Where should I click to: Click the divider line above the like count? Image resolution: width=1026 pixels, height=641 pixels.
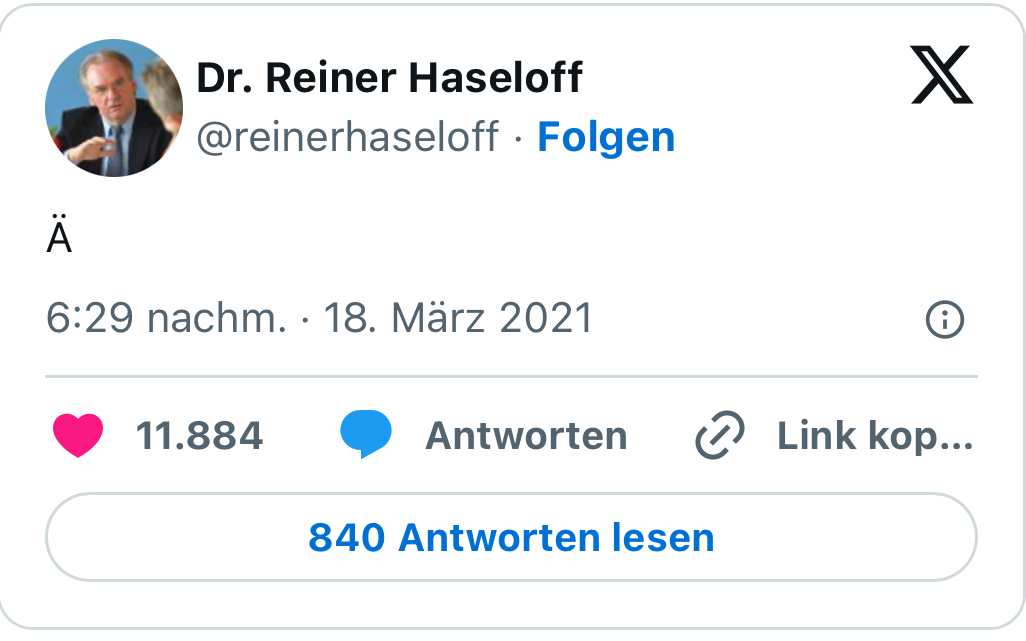[x=510, y=377]
